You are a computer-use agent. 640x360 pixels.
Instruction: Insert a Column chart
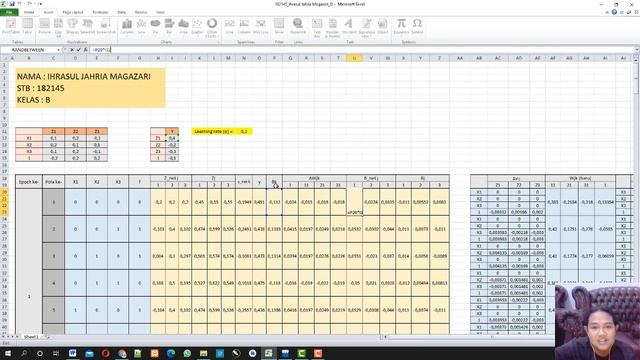pos(127,26)
